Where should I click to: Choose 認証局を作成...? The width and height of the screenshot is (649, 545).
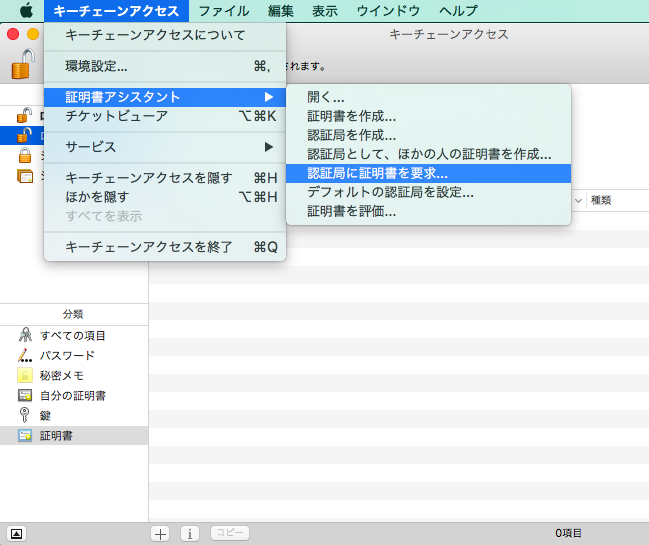[x=428, y=135]
